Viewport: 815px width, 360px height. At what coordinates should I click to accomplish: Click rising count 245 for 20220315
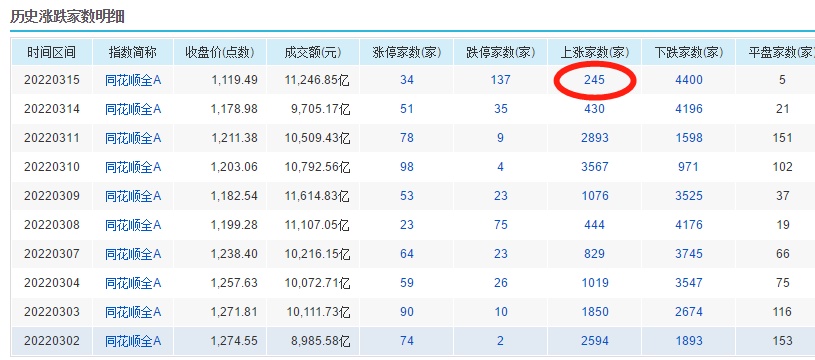click(x=595, y=80)
